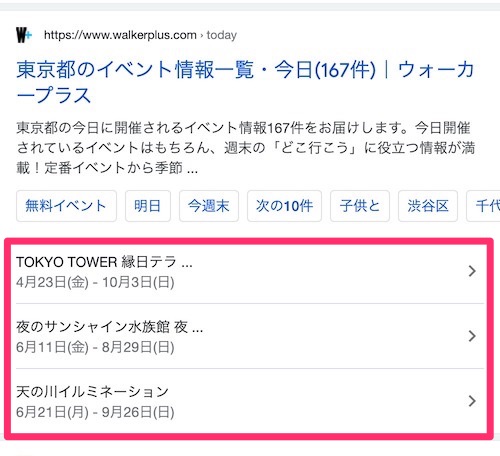Expand the TOKYO TOWER event chevron
Viewport: 500px width, 456px height.
coord(472,271)
